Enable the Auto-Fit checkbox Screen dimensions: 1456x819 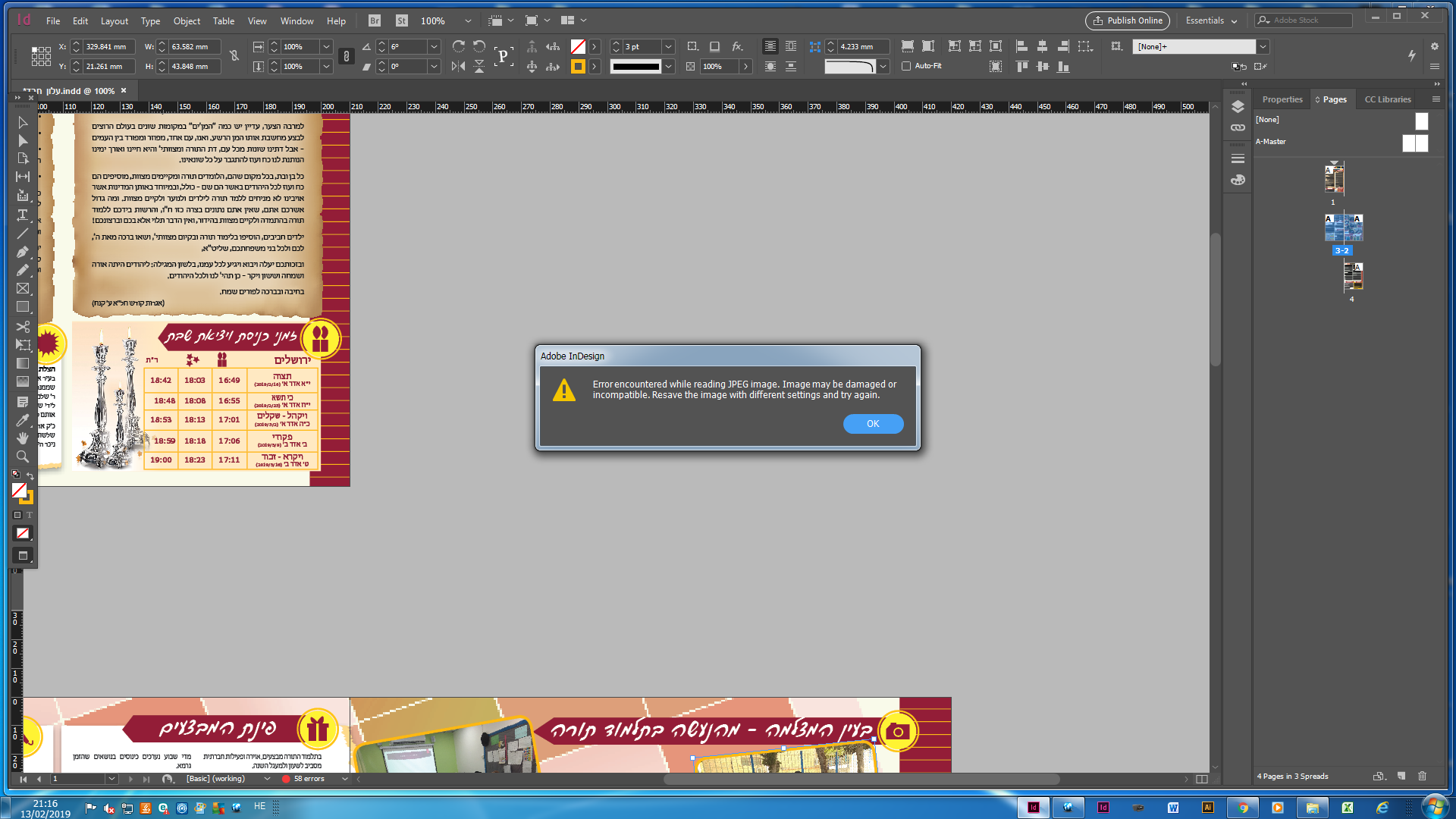(906, 66)
